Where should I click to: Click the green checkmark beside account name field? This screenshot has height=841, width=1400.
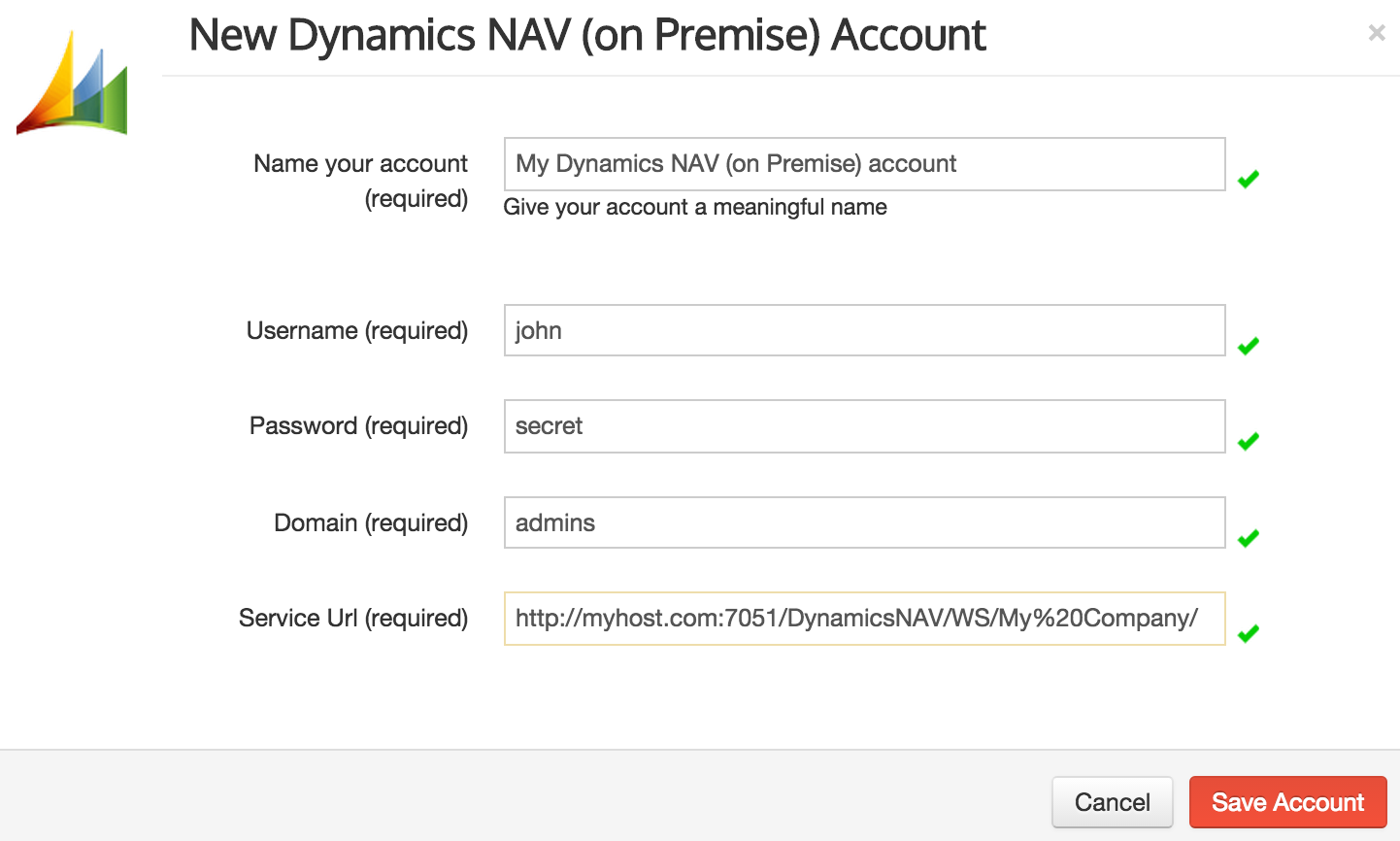click(1249, 179)
